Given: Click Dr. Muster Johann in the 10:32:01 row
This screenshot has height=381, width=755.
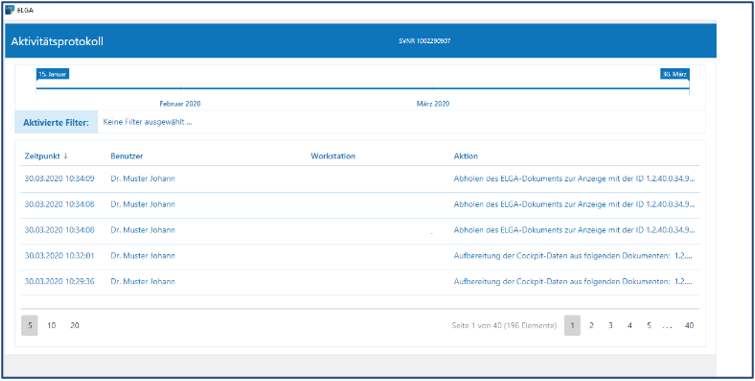Looking at the screenshot, I should coord(143,255).
